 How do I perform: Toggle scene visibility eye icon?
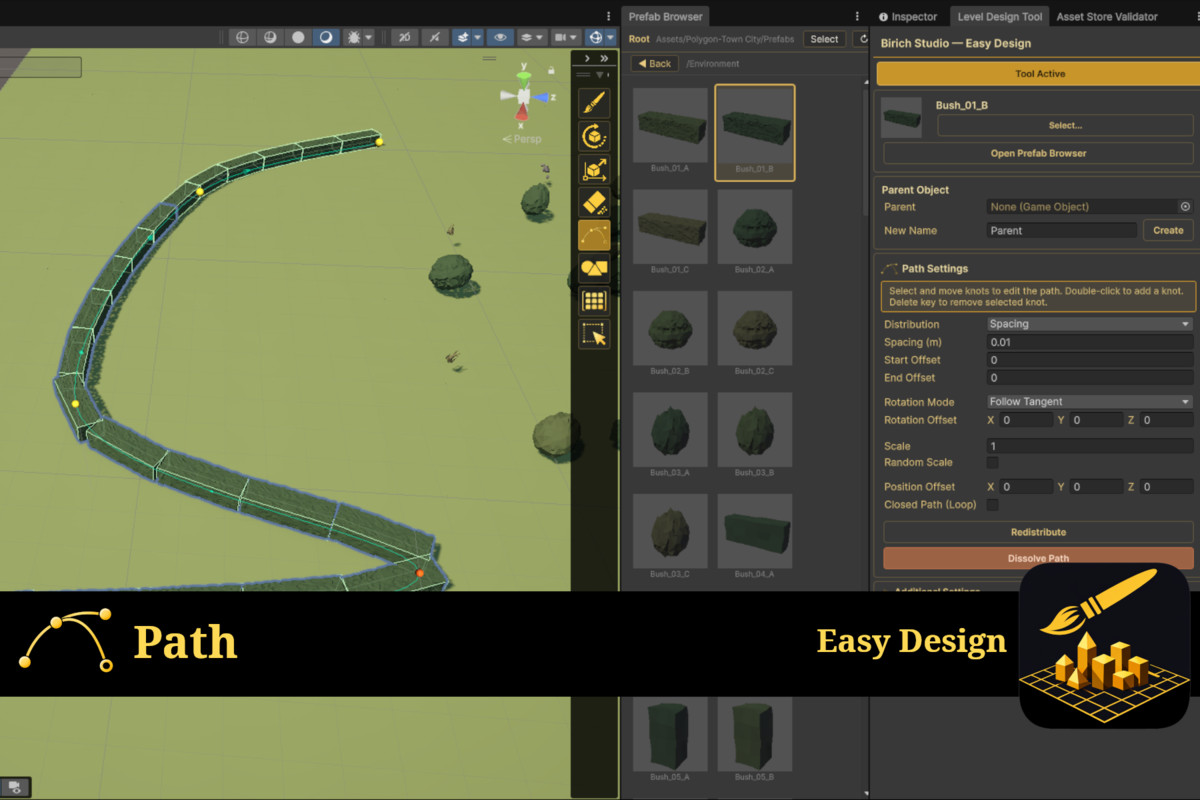500,37
